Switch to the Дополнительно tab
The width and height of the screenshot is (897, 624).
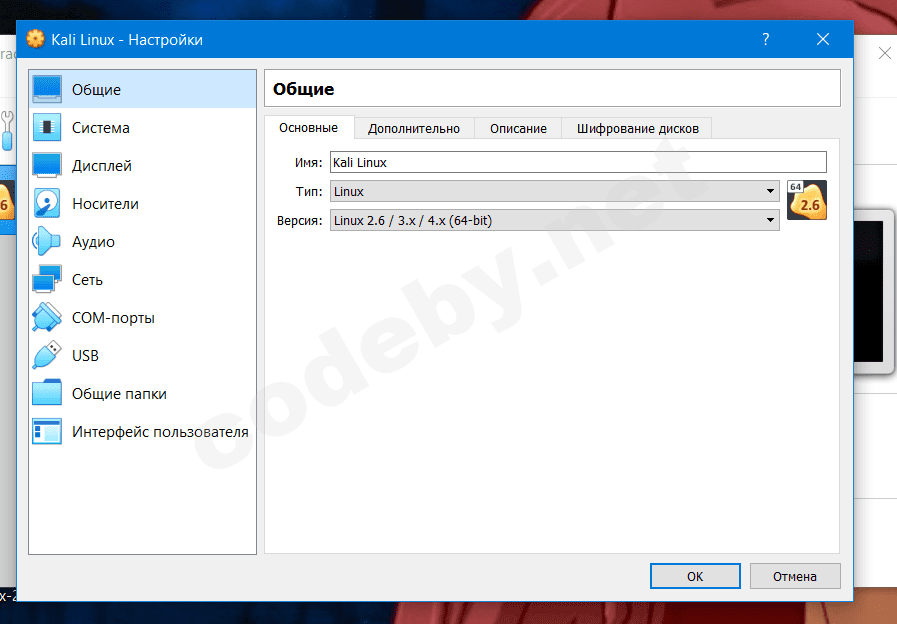(414, 129)
